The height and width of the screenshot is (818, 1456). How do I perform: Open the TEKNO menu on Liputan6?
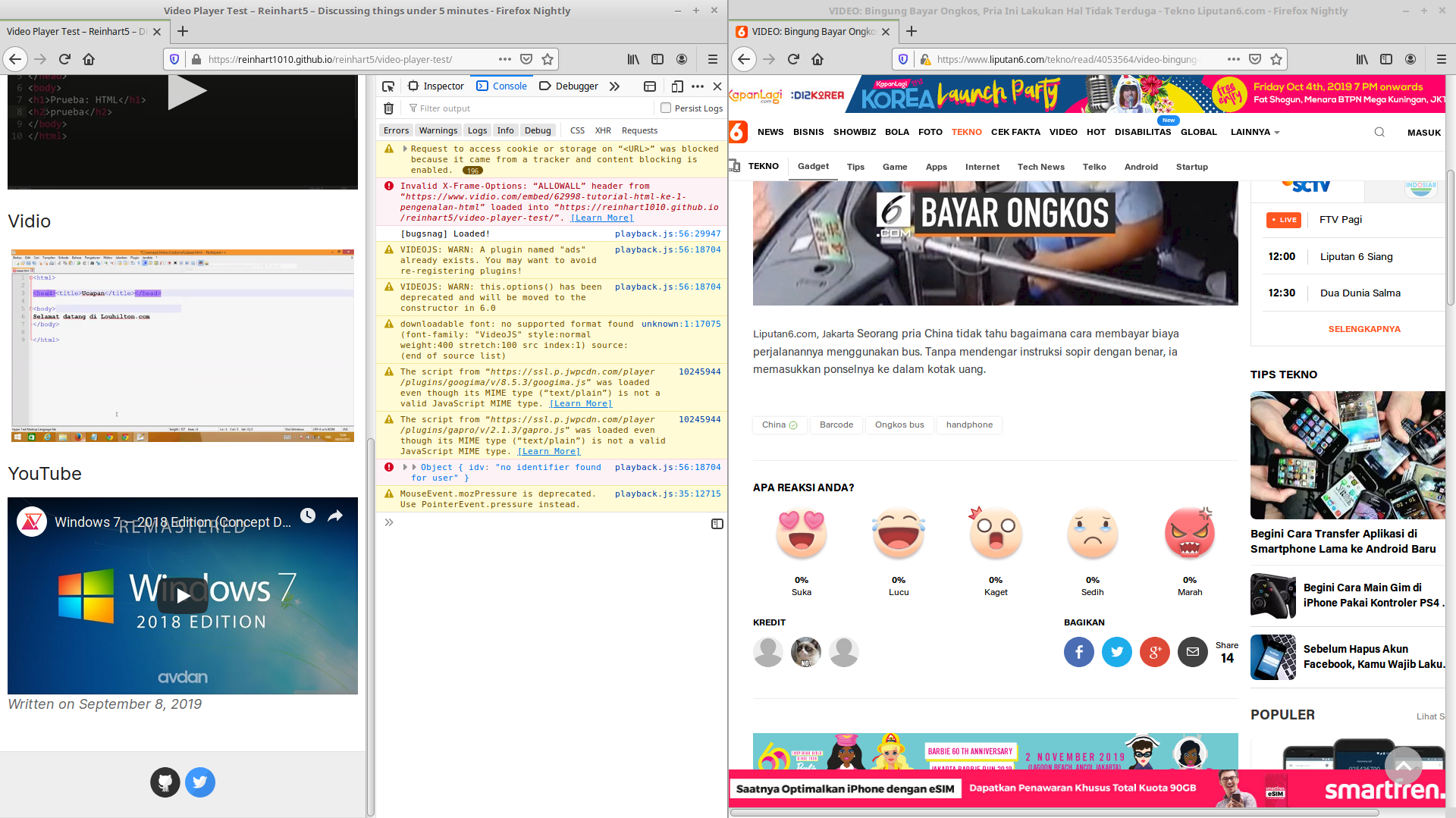[x=967, y=132]
